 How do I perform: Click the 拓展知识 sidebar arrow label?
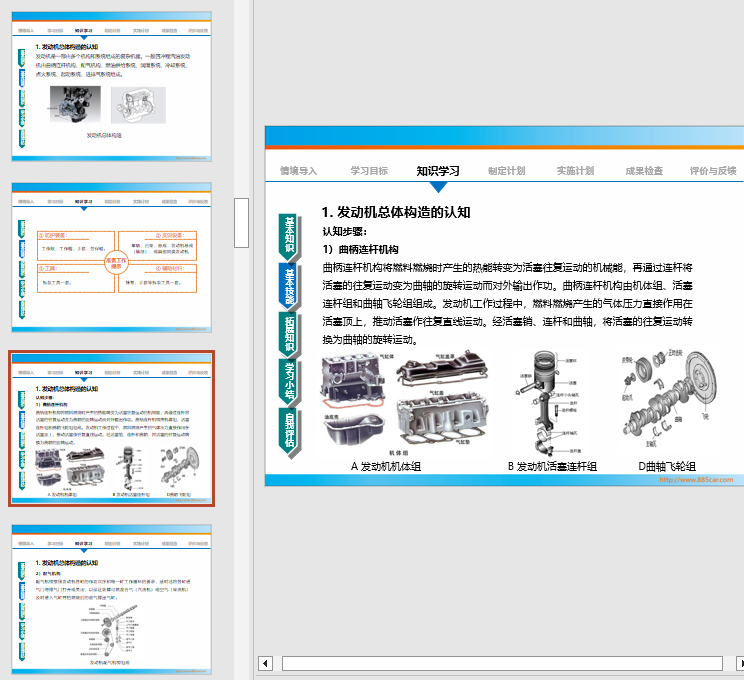pyautogui.click(x=289, y=335)
